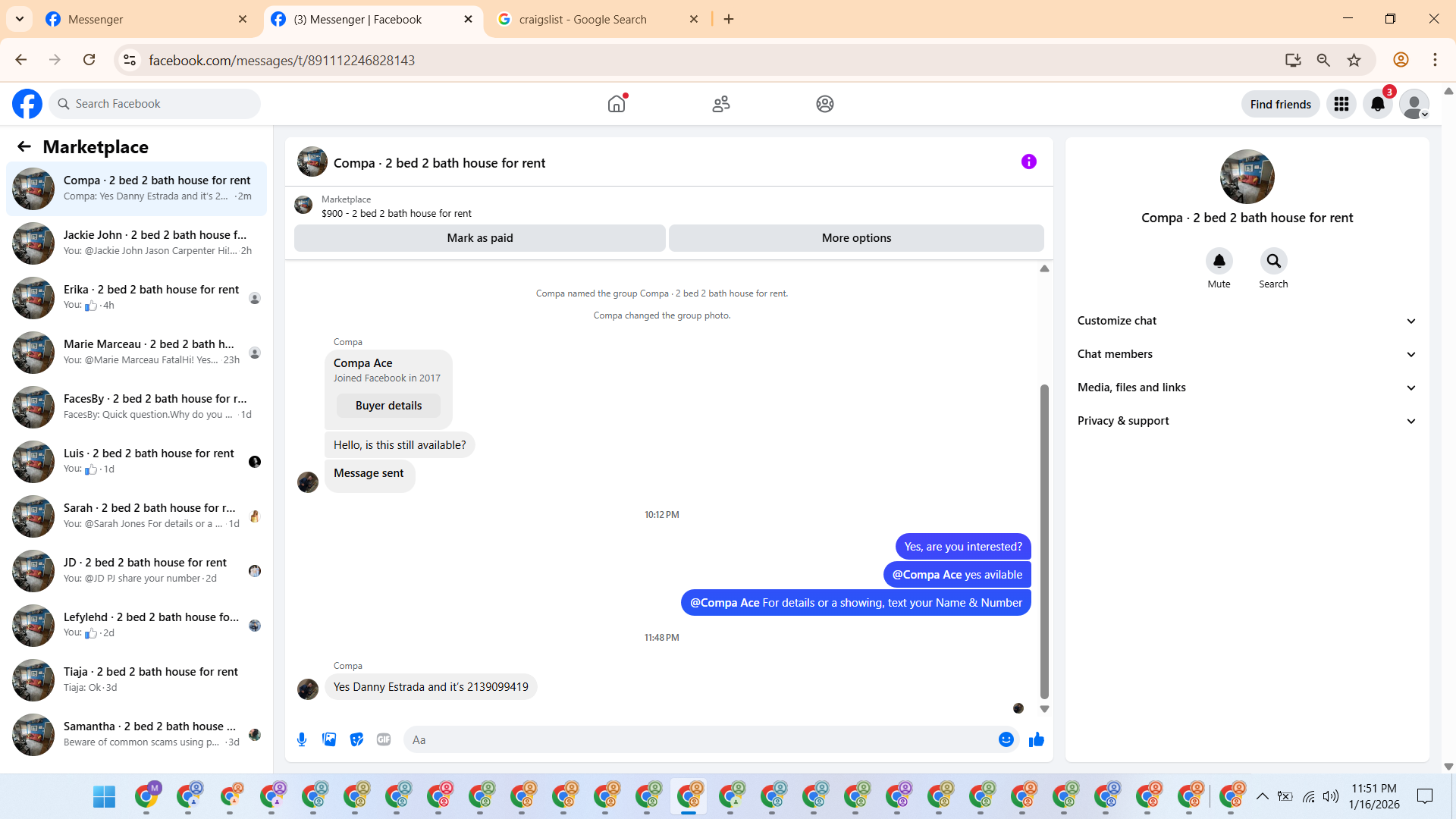Viewport: 1456px width, 819px height.
Task: Toggle the conversation information panel
Action: [1028, 162]
